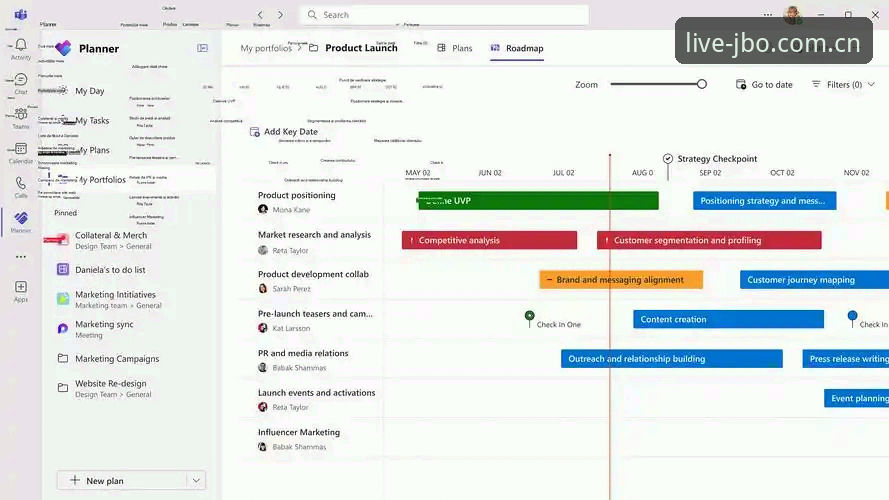Click the Zoom slider handle

coord(702,84)
